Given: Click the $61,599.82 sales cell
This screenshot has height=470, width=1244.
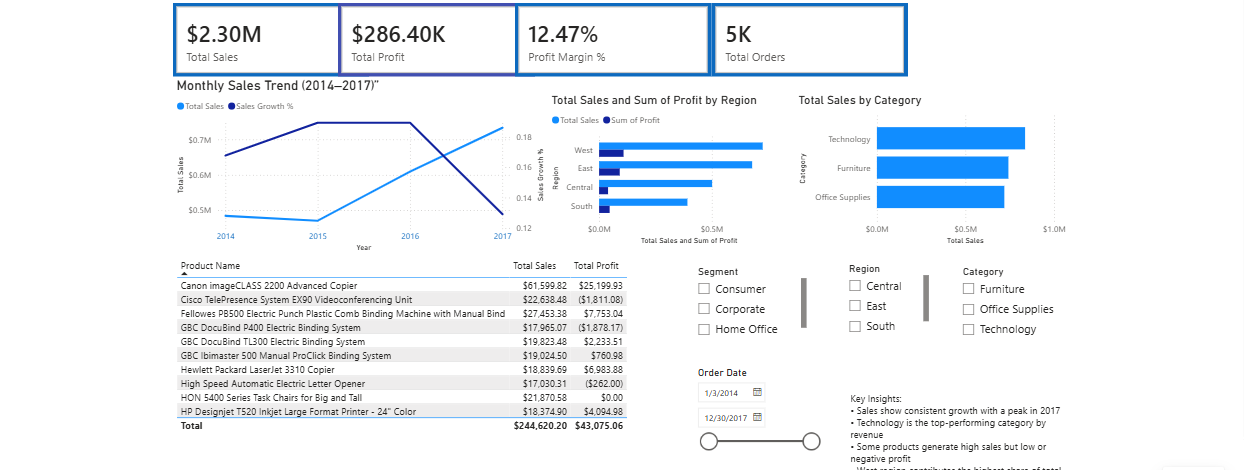Looking at the screenshot, I should [x=545, y=285].
